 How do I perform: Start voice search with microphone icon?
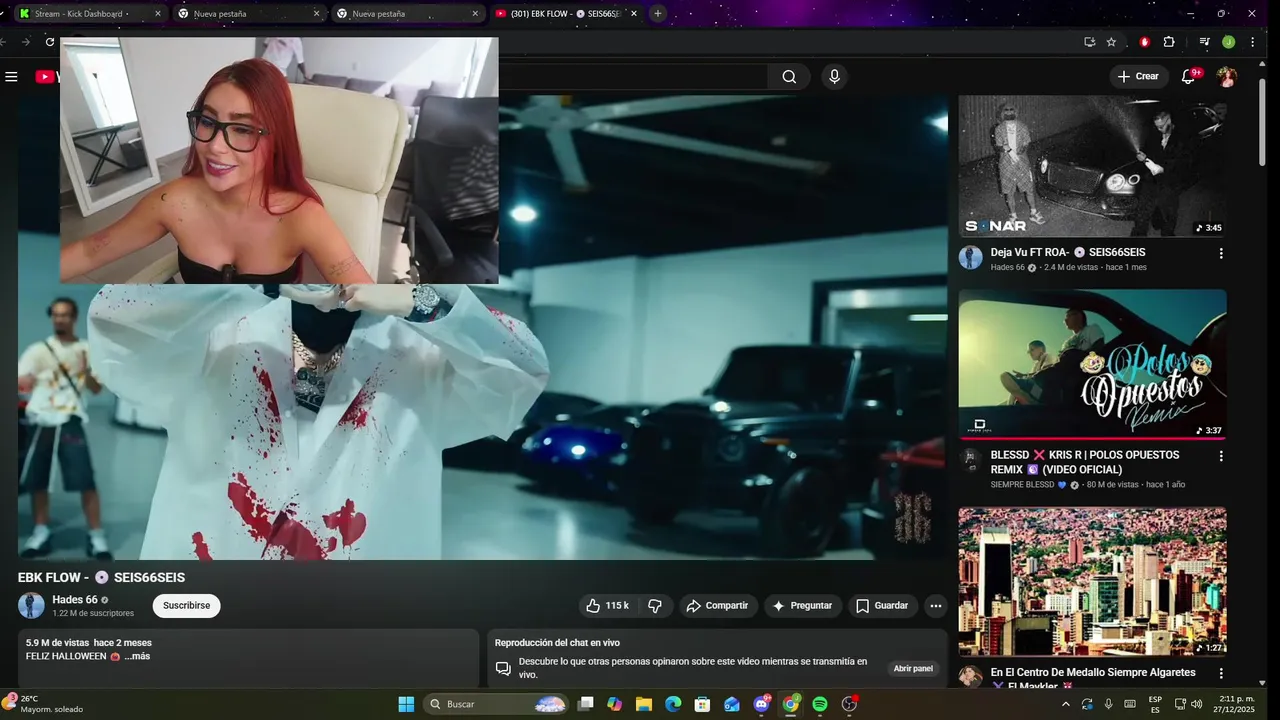point(834,77)
